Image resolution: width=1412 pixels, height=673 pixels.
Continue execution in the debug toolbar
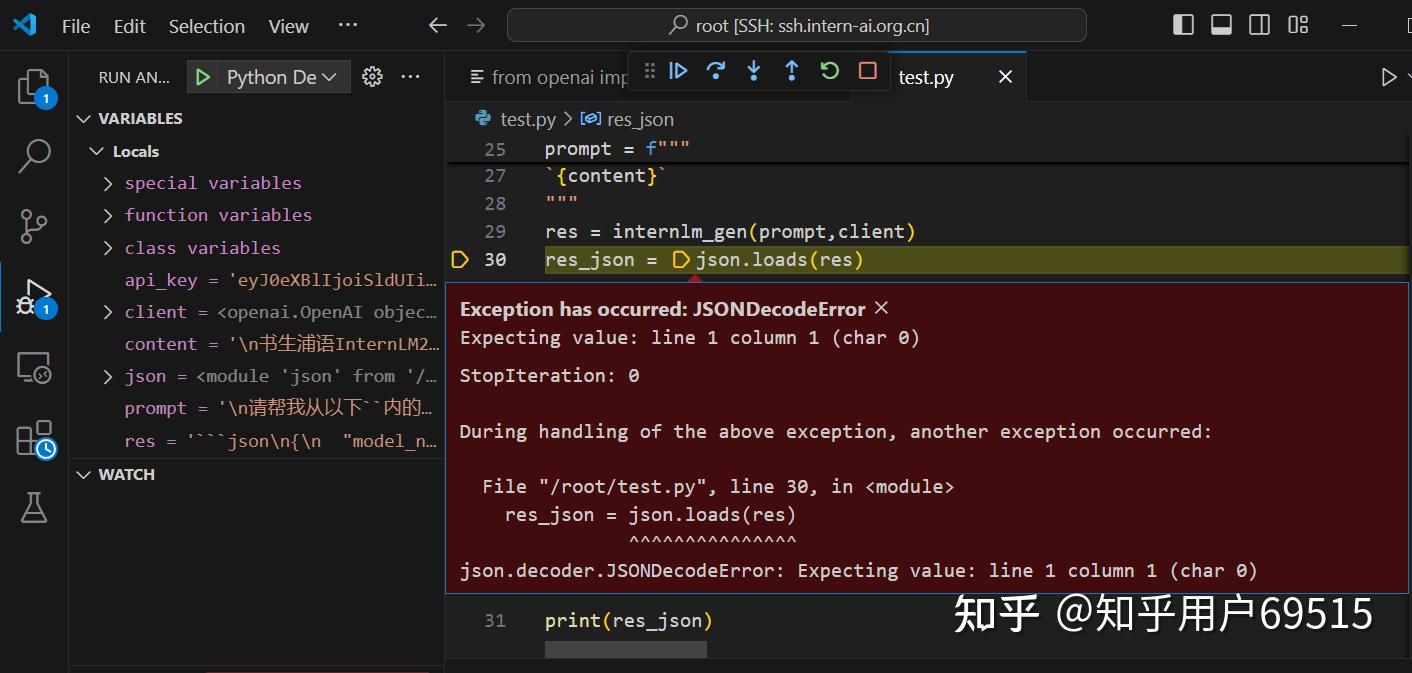click(x=678, y=70)
